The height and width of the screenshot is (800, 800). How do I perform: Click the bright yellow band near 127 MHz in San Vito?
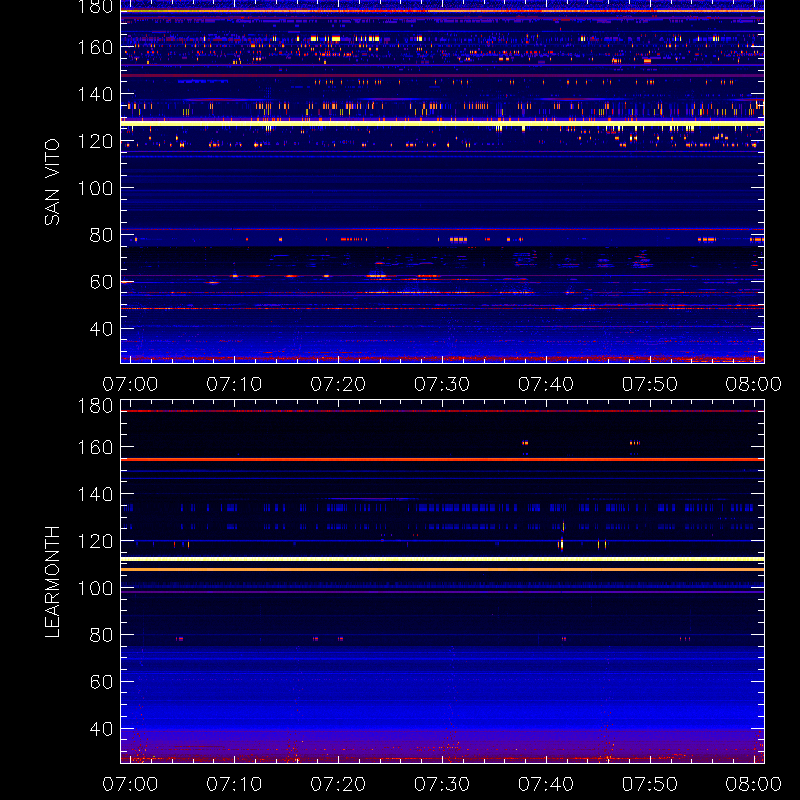point(442,123)
